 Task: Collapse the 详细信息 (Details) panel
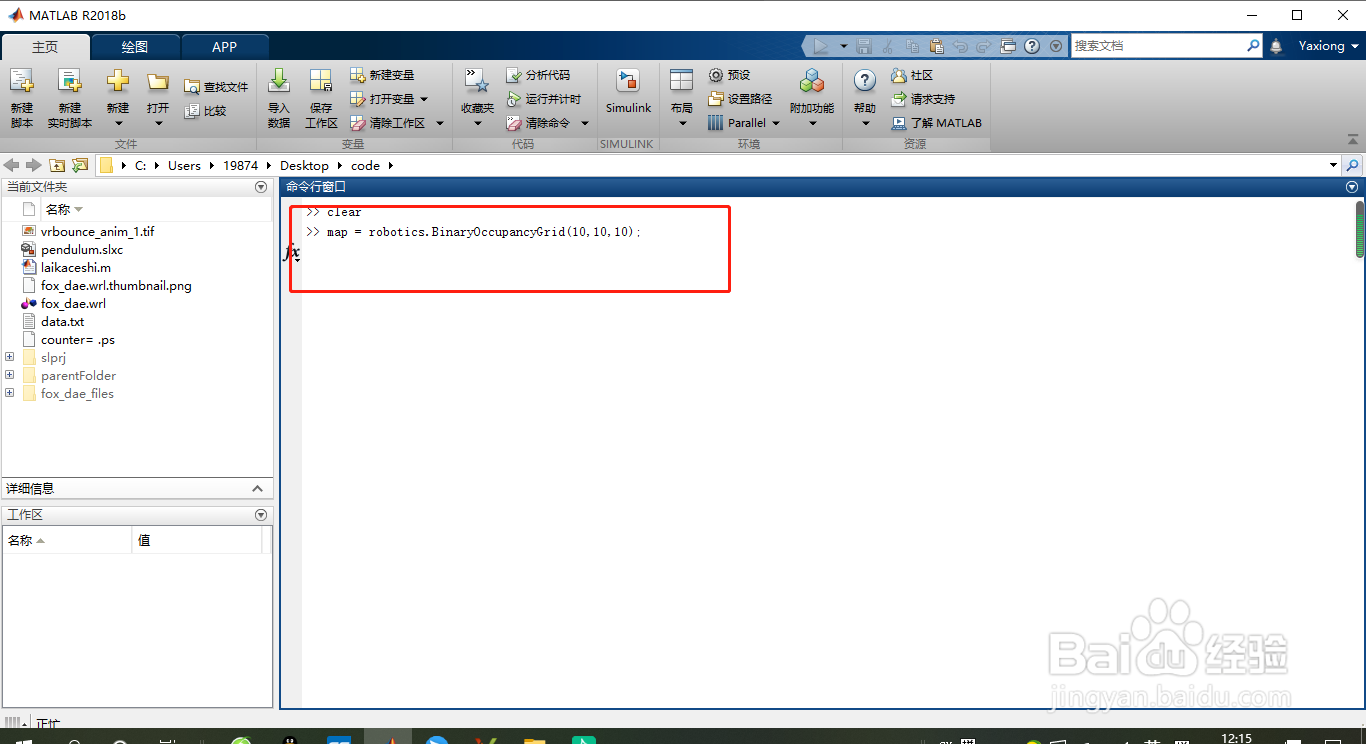coord(257,488)
